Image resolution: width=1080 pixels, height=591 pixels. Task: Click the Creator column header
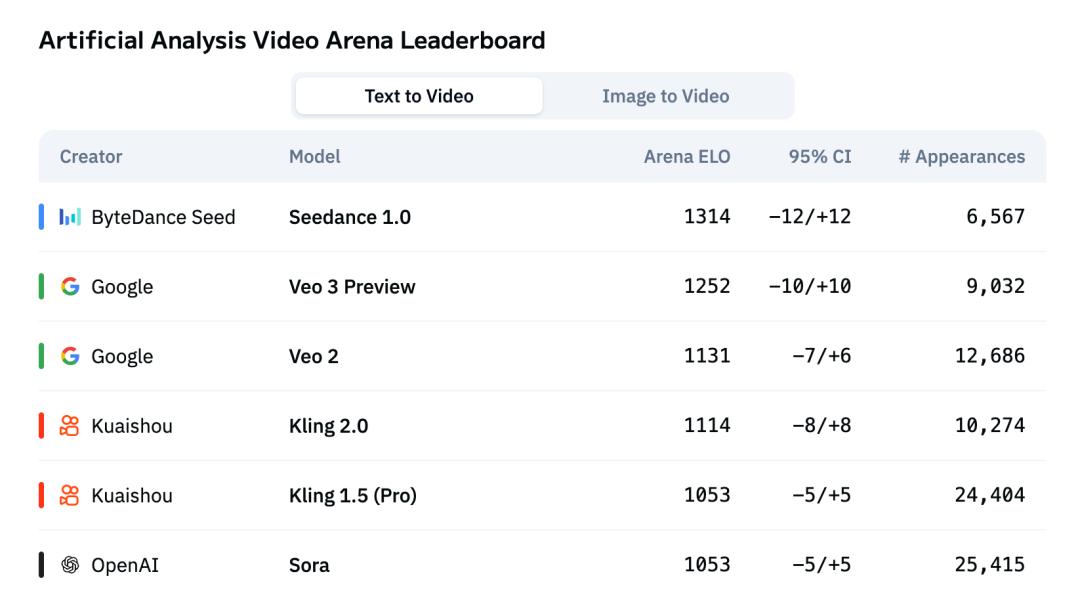(91, 157)
